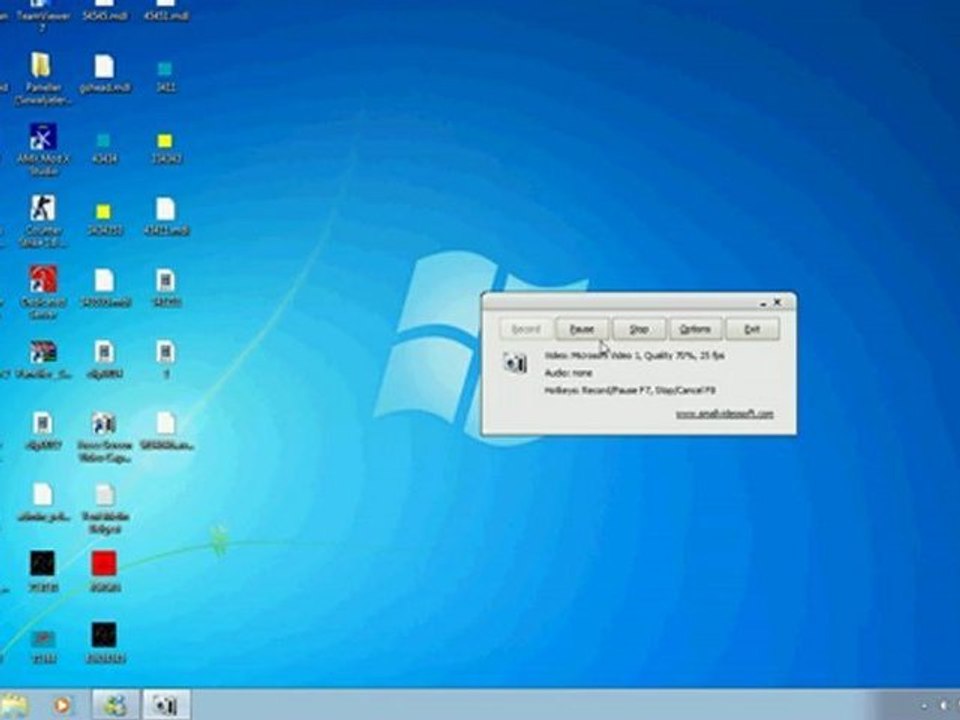Click the "Audio: none" text line
The width and height of the screenshot is (960, 720).
tap(568, 372)
